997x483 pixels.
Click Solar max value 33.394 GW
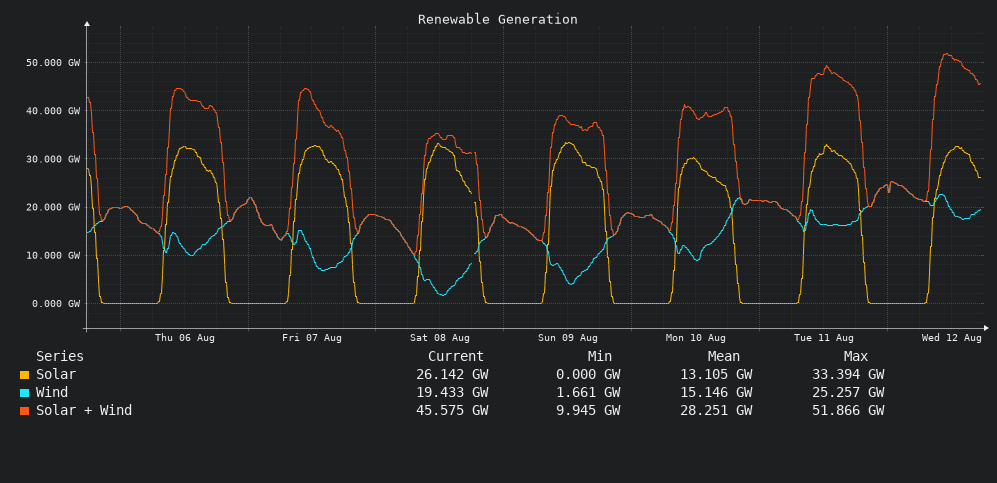[x=848, y=374]
